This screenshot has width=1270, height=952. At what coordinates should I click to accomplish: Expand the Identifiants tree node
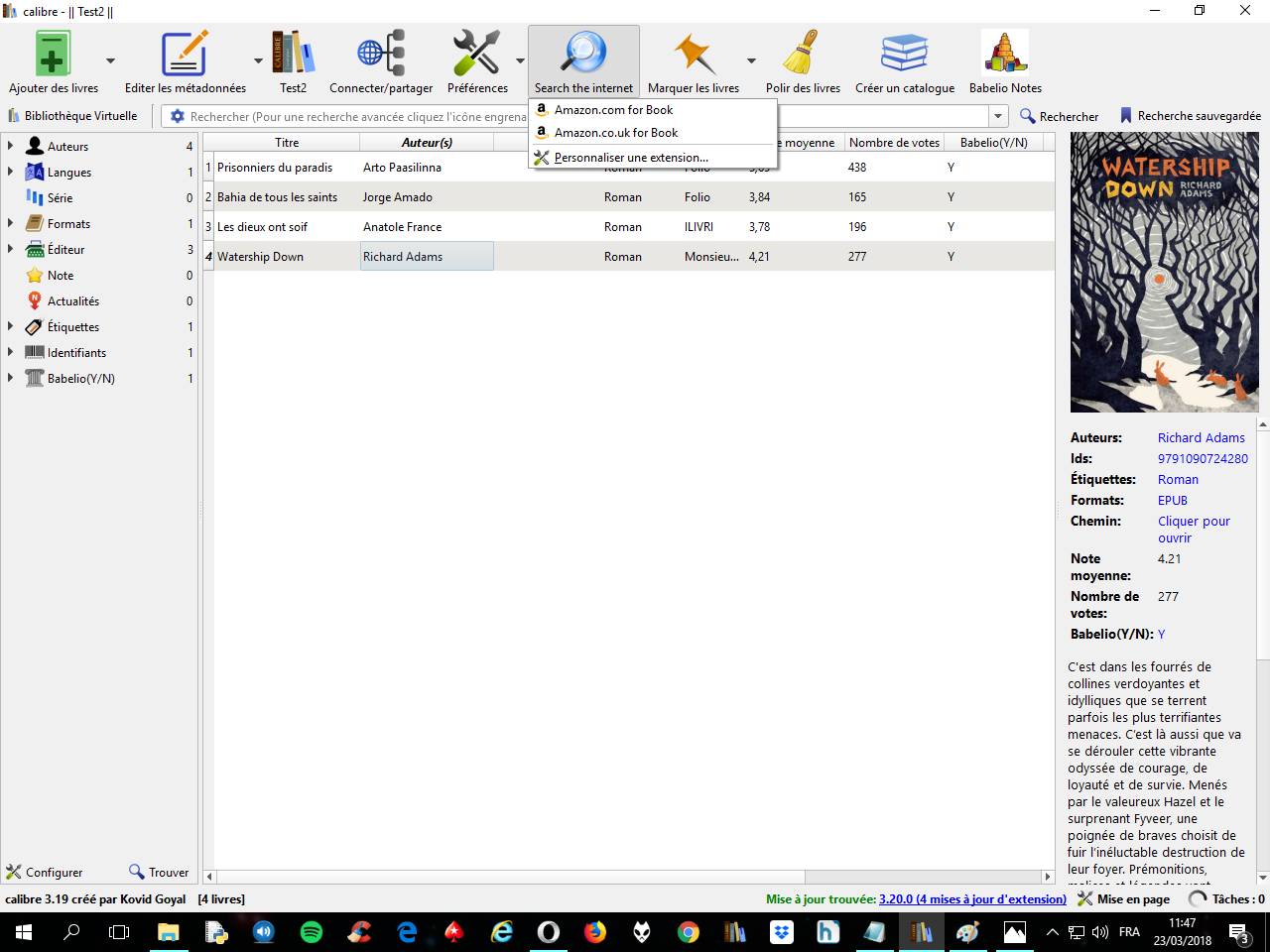[10, 352]
